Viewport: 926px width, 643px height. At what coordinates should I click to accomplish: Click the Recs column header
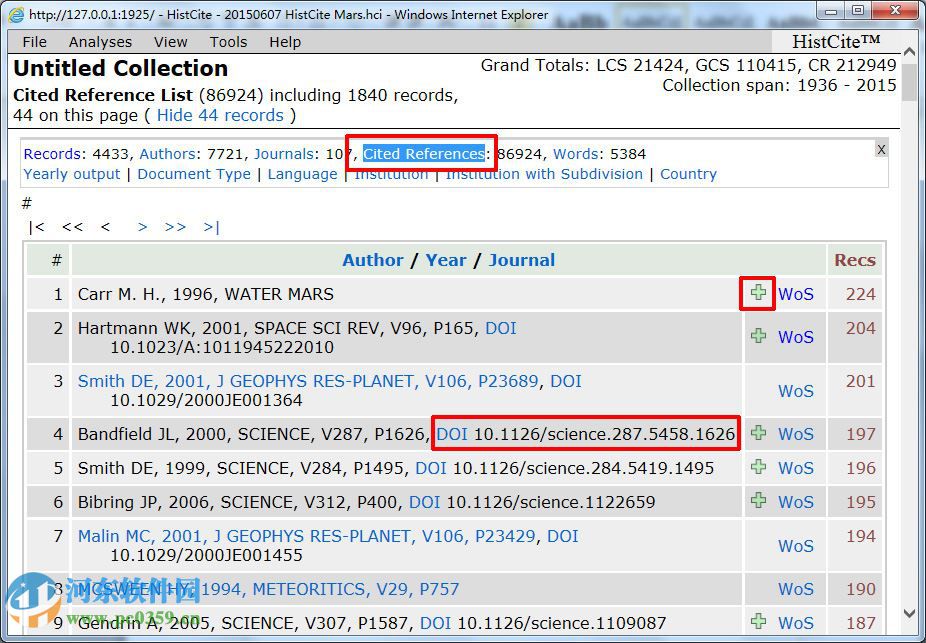tap(855, 260)
